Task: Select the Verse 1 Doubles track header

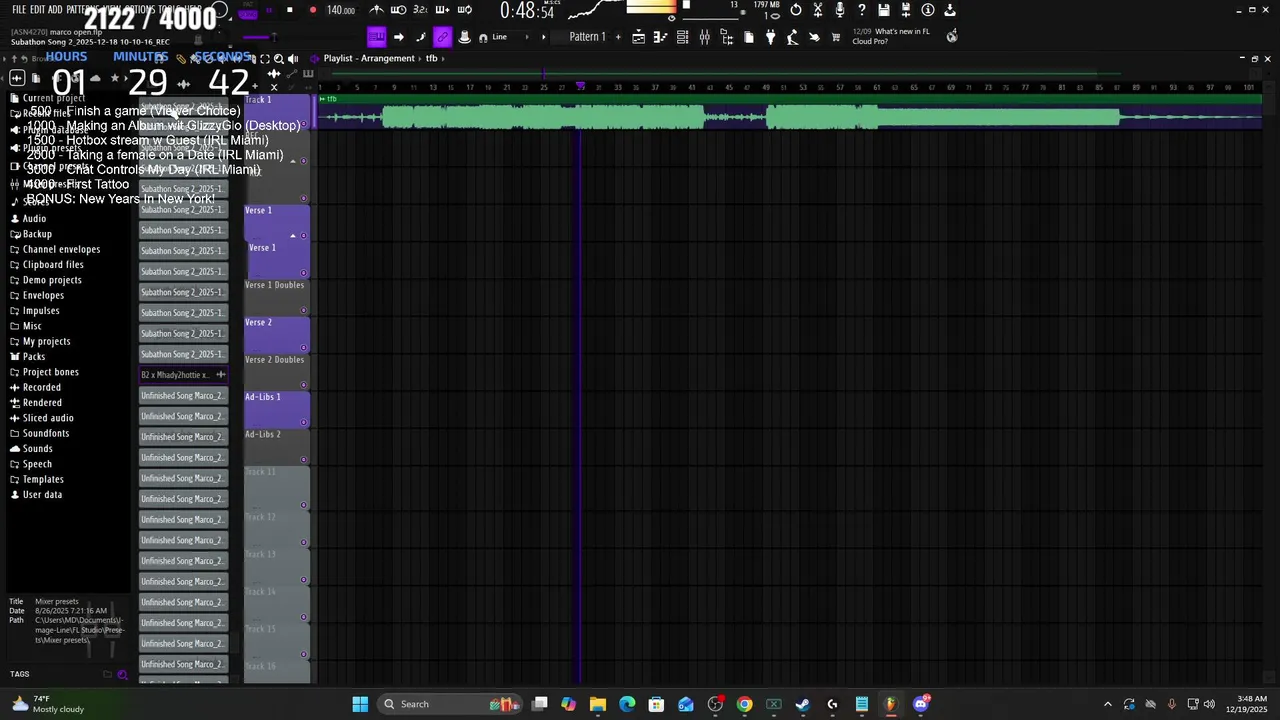Action: click(x=277, y=297)
